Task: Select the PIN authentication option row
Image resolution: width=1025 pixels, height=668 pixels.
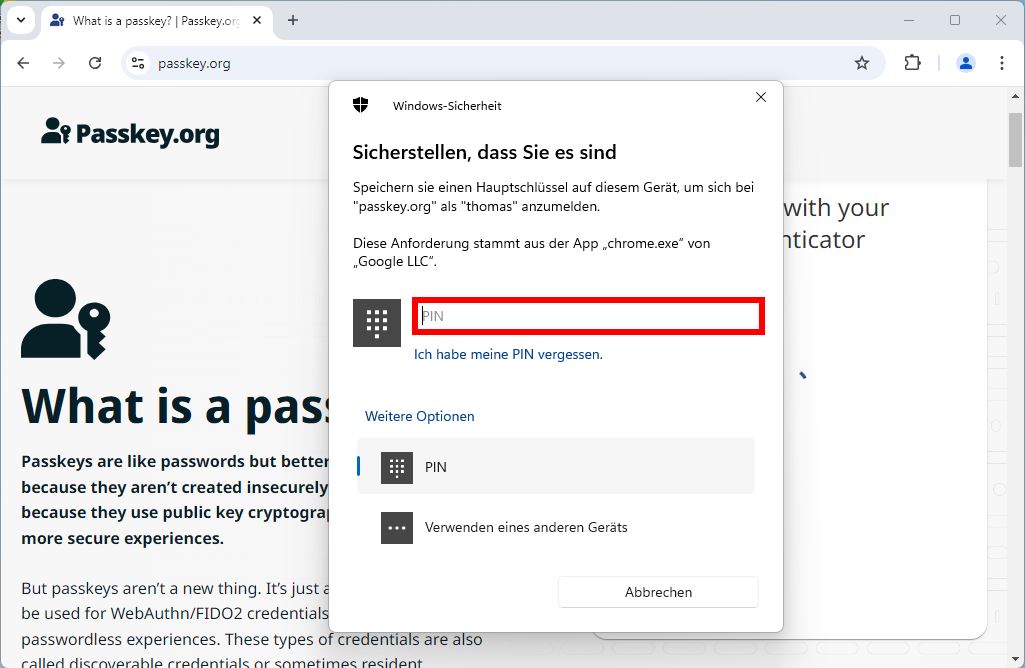Action: [x=556, y=467]
